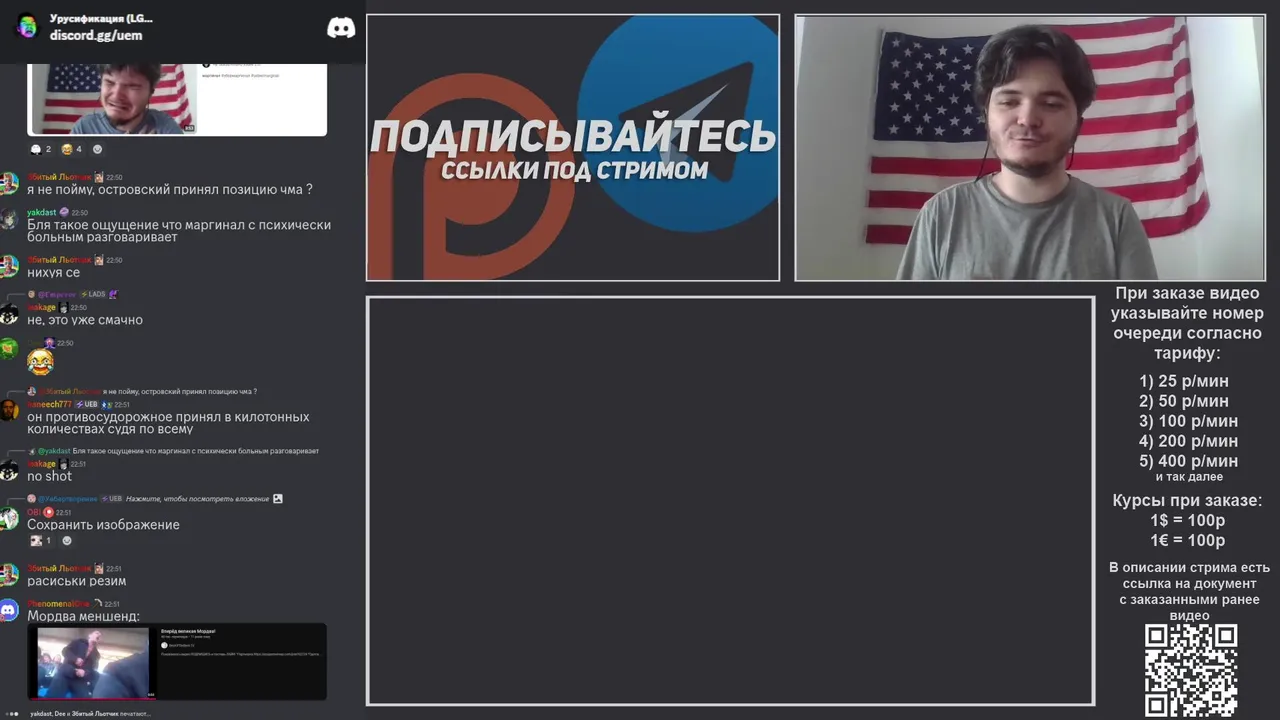Play the Мордва video embed thumbnail
The image size is (1280, 720).
coord(92,662)
